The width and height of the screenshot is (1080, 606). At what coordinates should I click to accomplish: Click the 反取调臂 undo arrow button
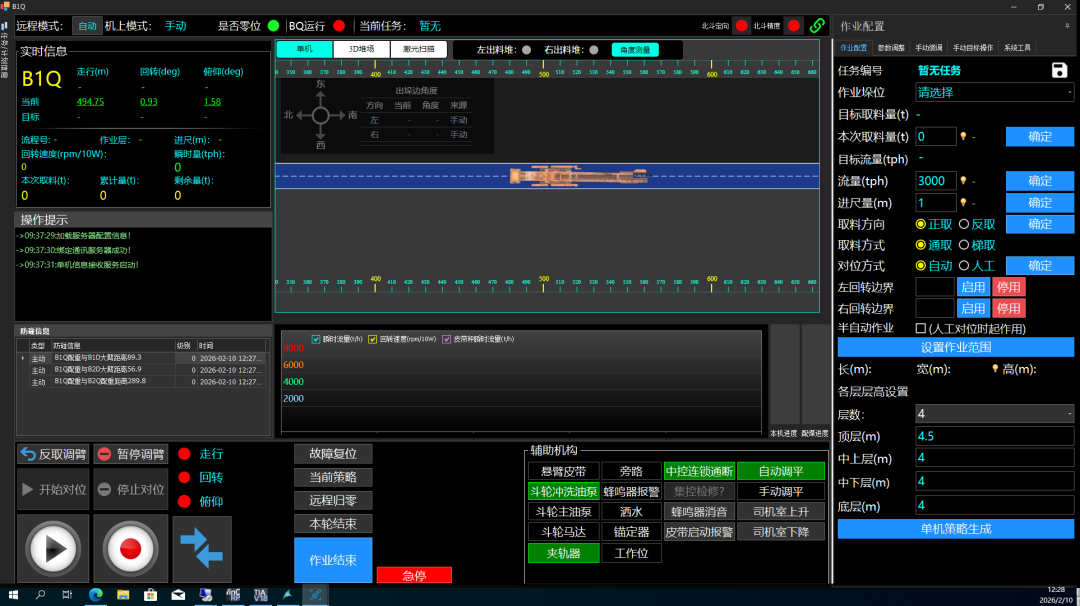[x=53, y=454]
